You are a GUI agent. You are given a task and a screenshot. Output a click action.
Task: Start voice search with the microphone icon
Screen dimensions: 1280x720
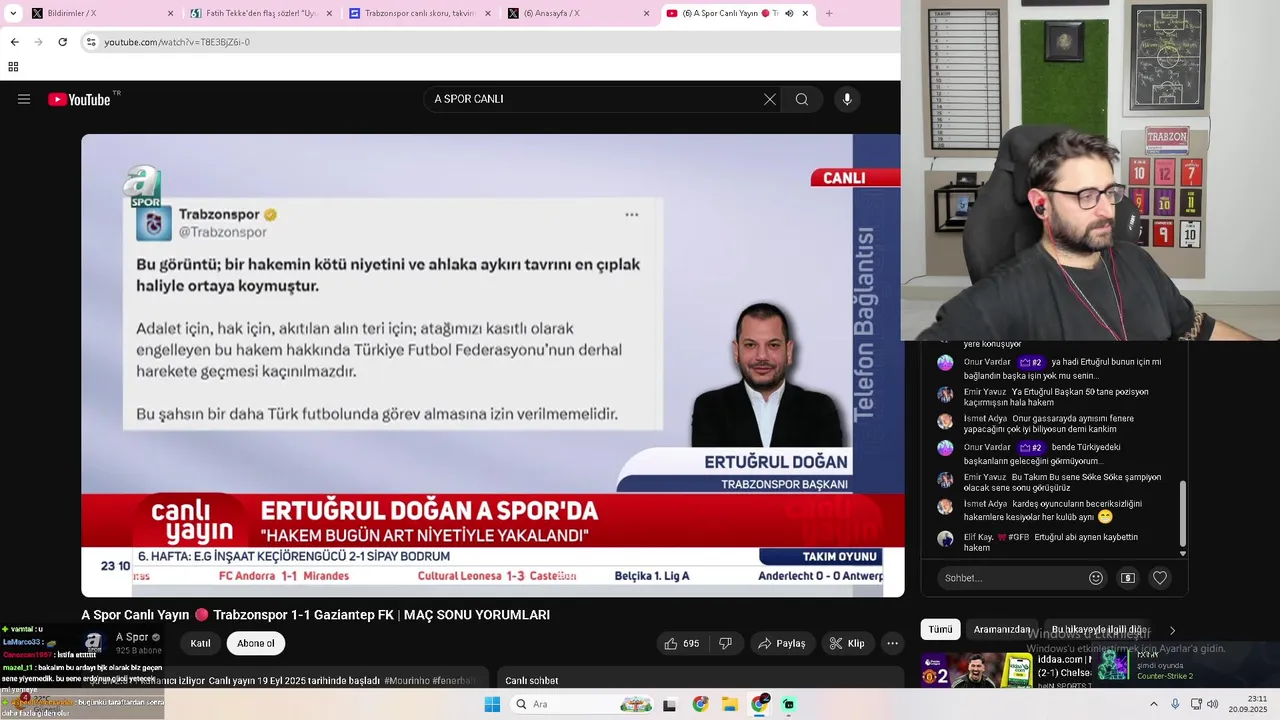coord(847,99)
